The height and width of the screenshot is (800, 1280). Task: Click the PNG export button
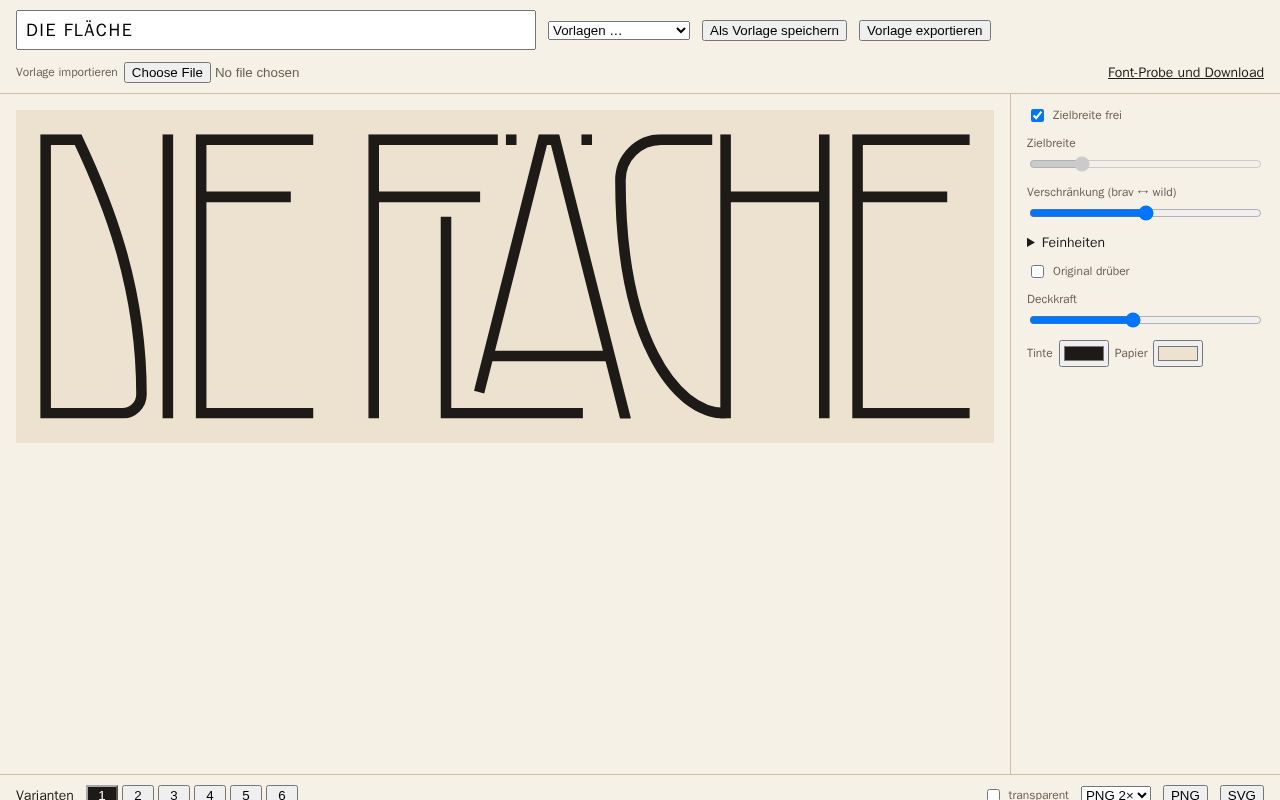pyautogui.click(x=1185, y=793)
